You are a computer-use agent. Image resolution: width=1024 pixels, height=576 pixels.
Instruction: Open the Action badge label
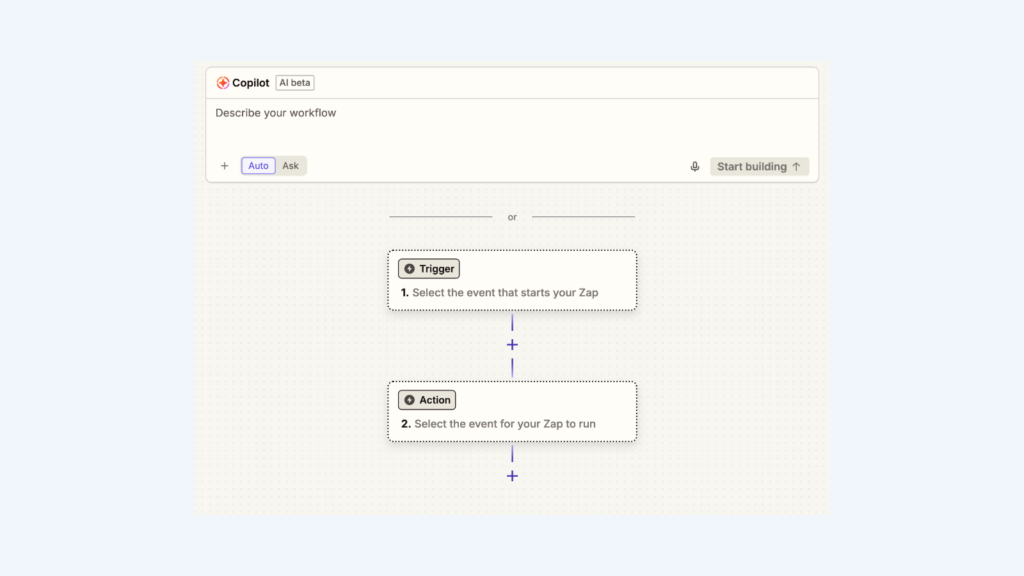pos(435,400)
